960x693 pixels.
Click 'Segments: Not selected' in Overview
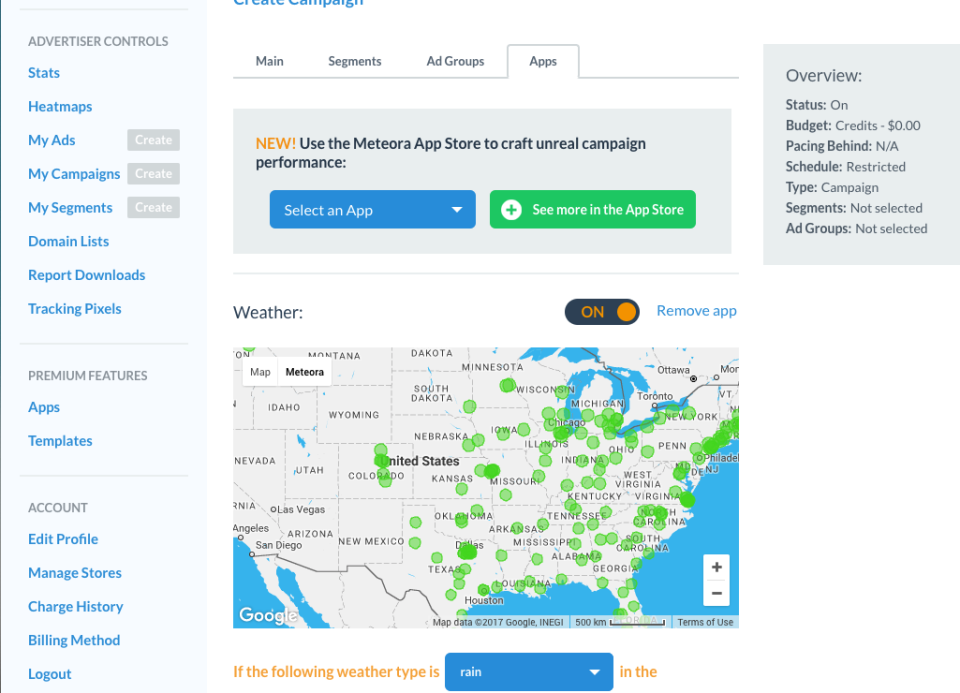(853, 208)
